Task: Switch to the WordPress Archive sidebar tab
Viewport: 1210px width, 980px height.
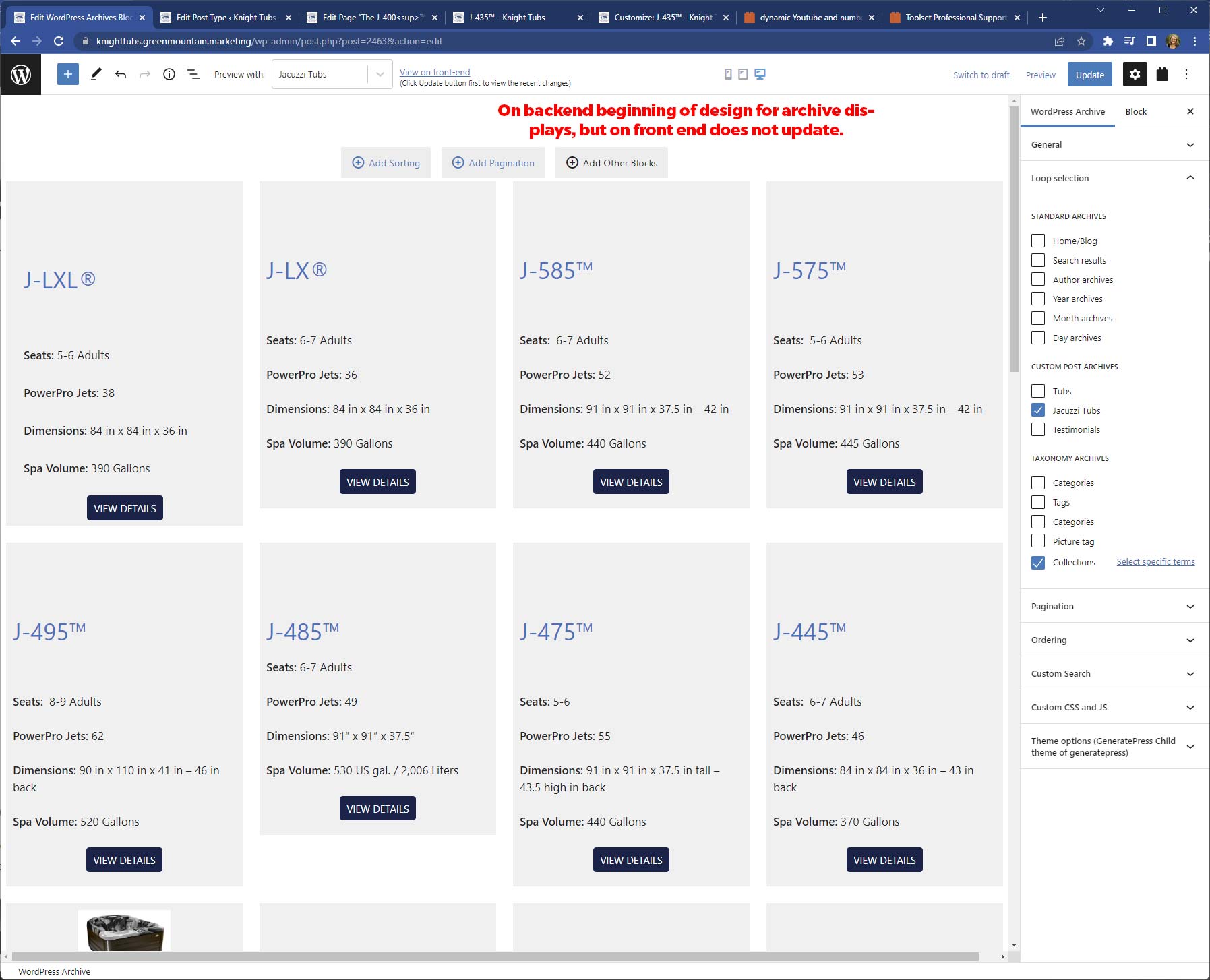Action: click(1068, 111)
